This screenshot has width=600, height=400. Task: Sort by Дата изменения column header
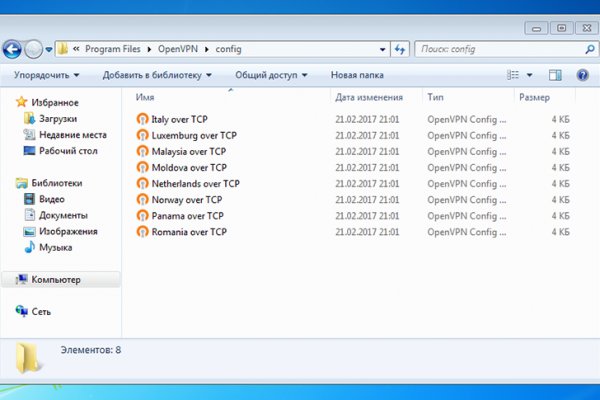tap(369, 98)
